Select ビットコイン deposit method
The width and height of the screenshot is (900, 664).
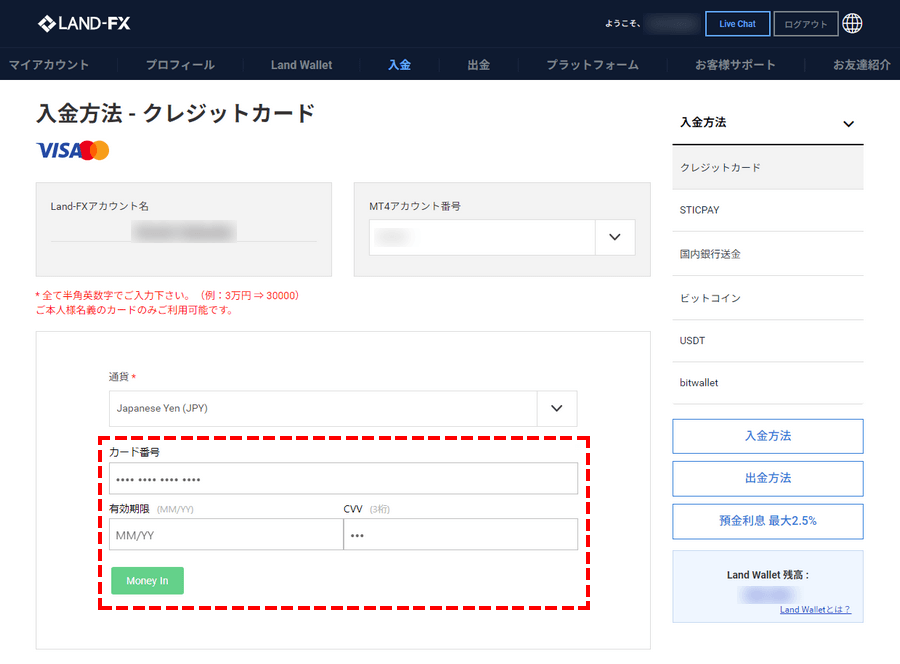pos(767,298)
